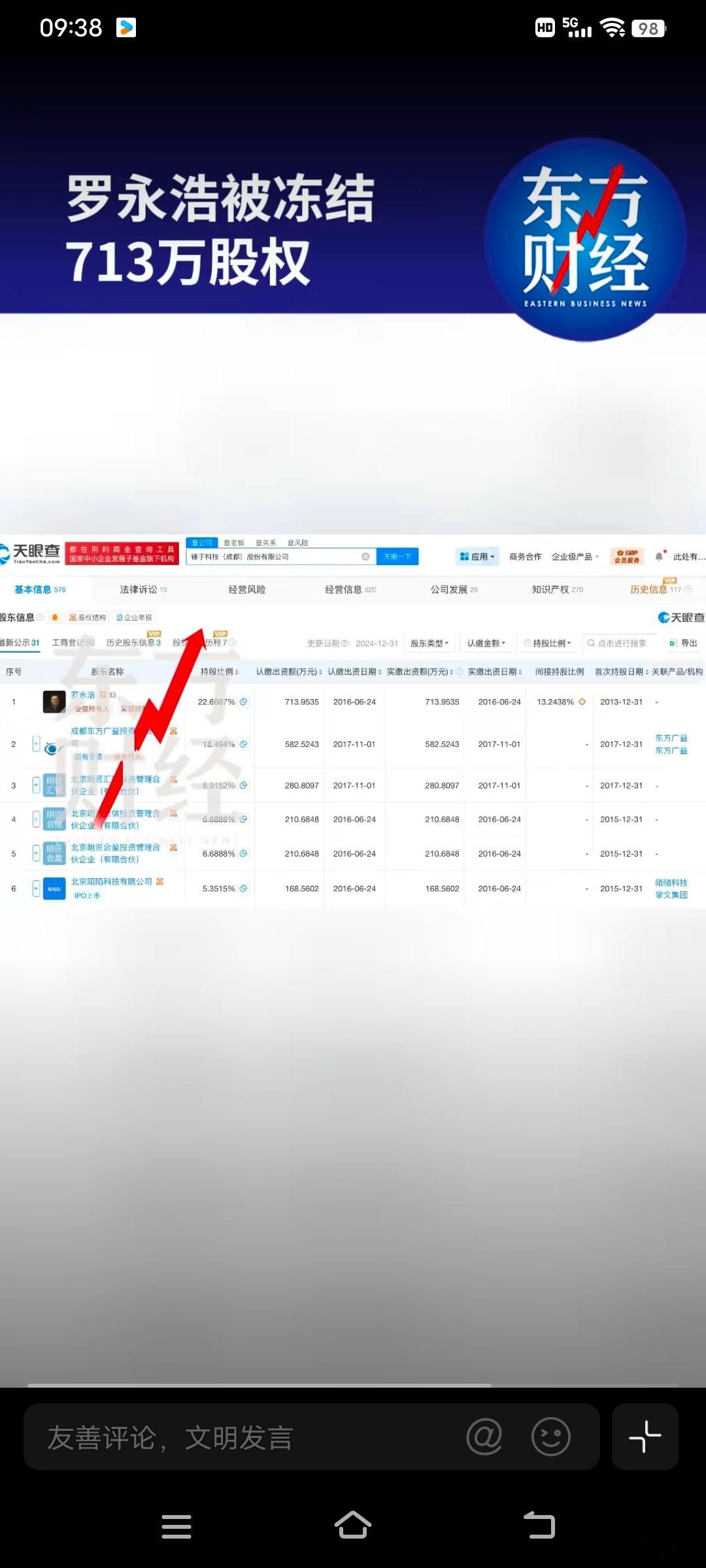Click the 天眼一下 search button
Image resolution: width=706 pixels, height=1568 pixels.
pos(397,557)
